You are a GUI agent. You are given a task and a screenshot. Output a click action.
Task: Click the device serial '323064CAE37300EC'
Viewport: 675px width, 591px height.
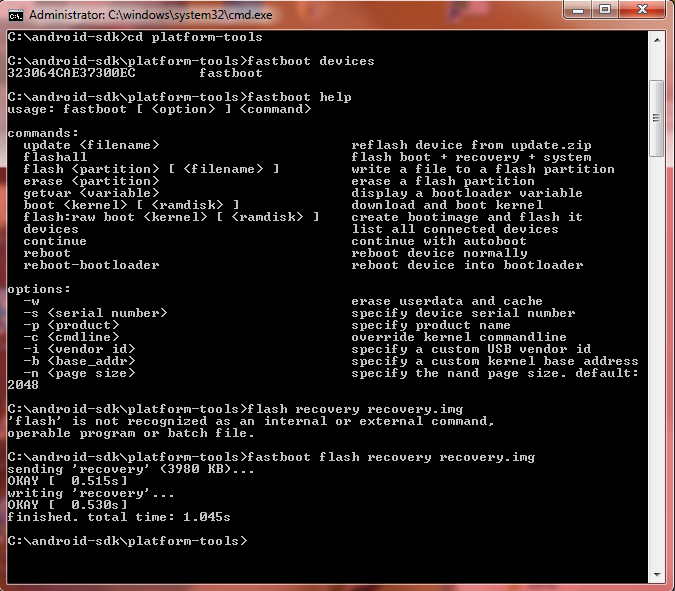tap(71, 73)
